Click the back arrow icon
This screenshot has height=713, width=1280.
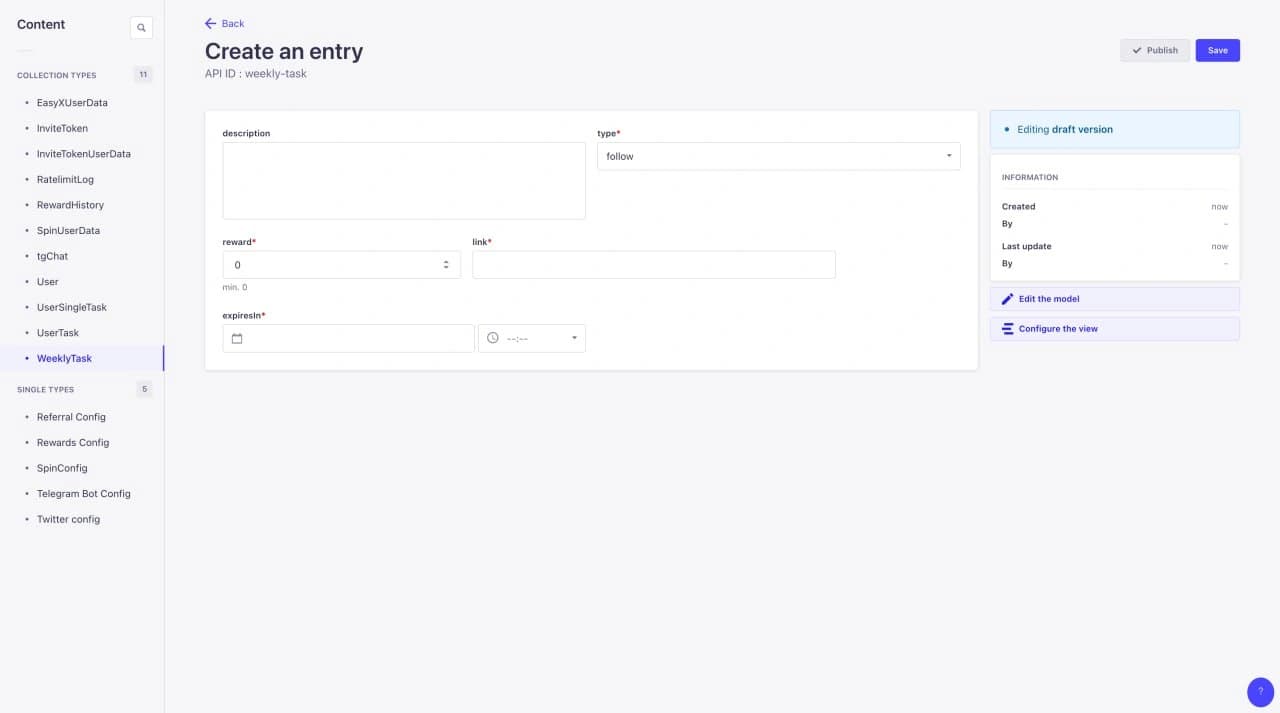point(210,23)
